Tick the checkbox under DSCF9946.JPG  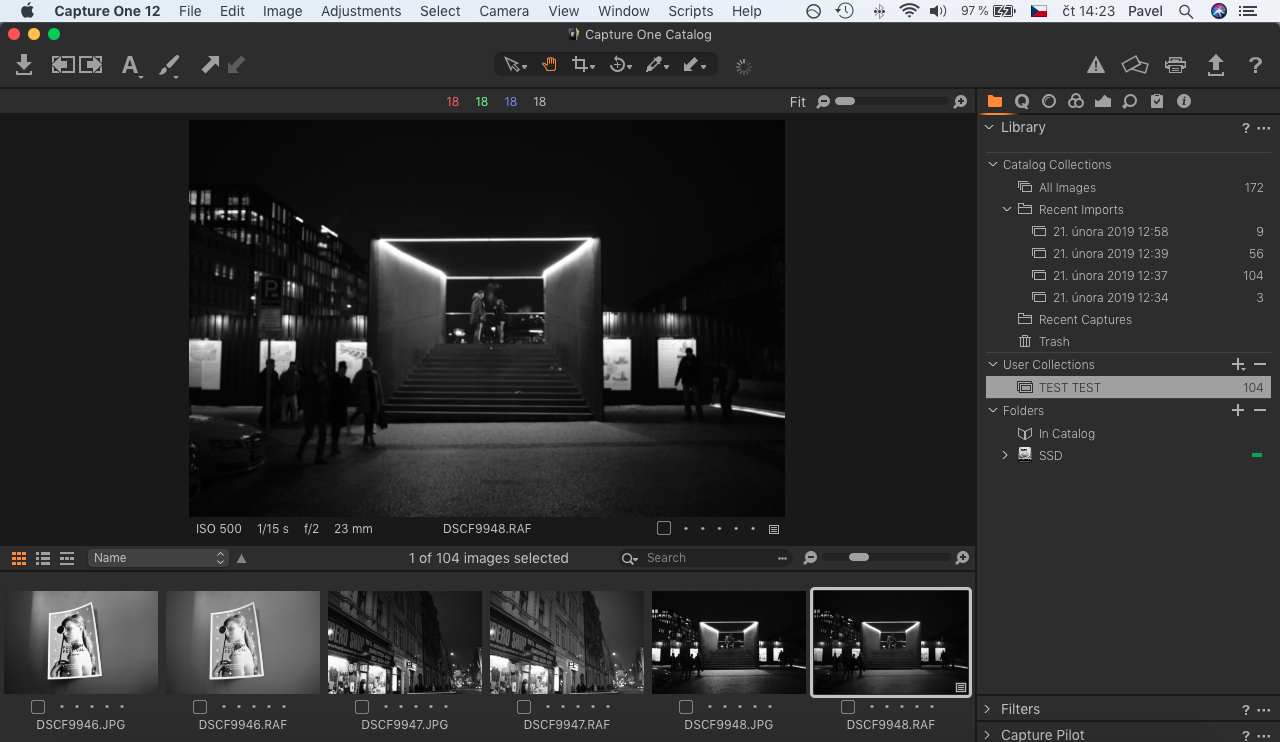point(38,707)
